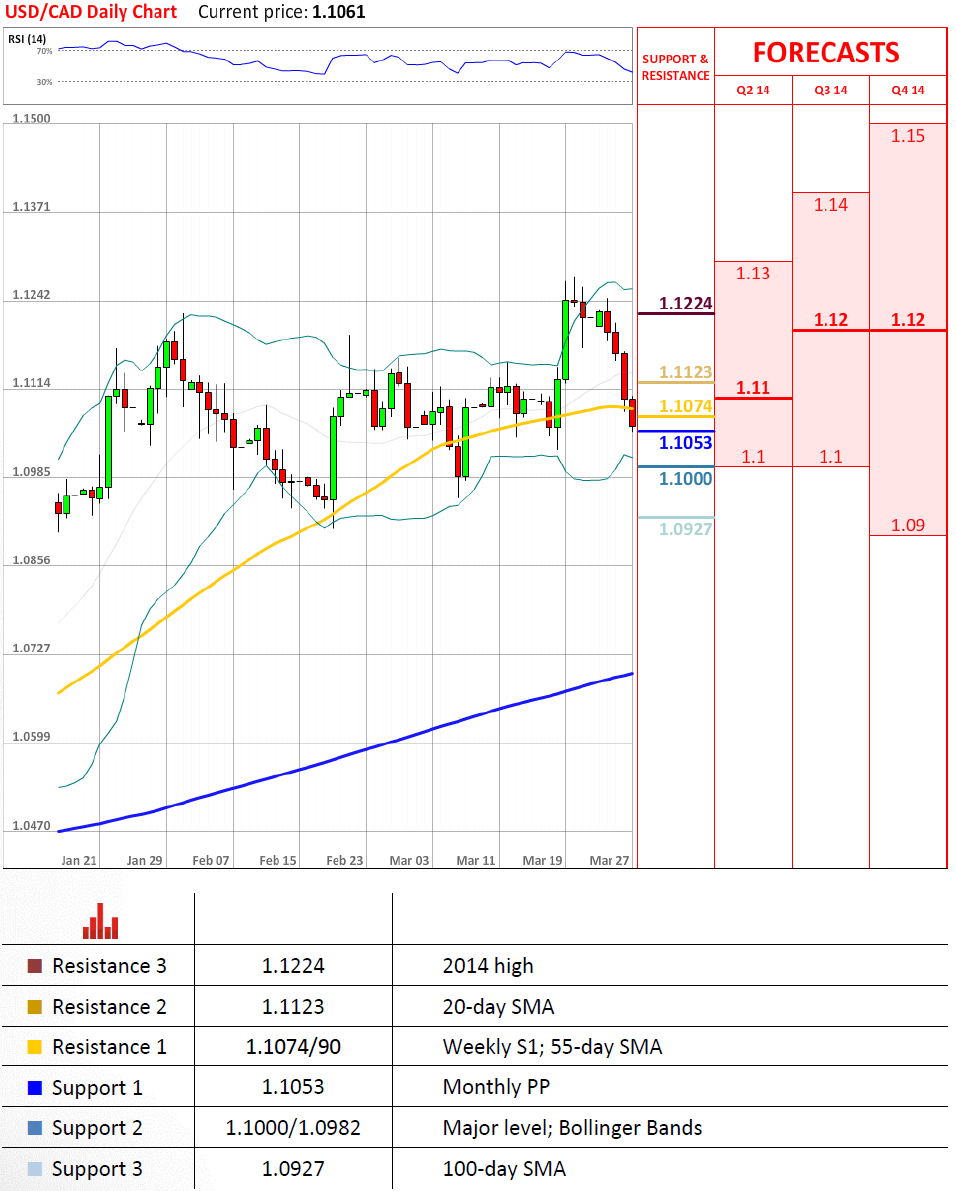956x1191 pixels.
Task: Click the 1.0927 support level label
Action: 686,529
